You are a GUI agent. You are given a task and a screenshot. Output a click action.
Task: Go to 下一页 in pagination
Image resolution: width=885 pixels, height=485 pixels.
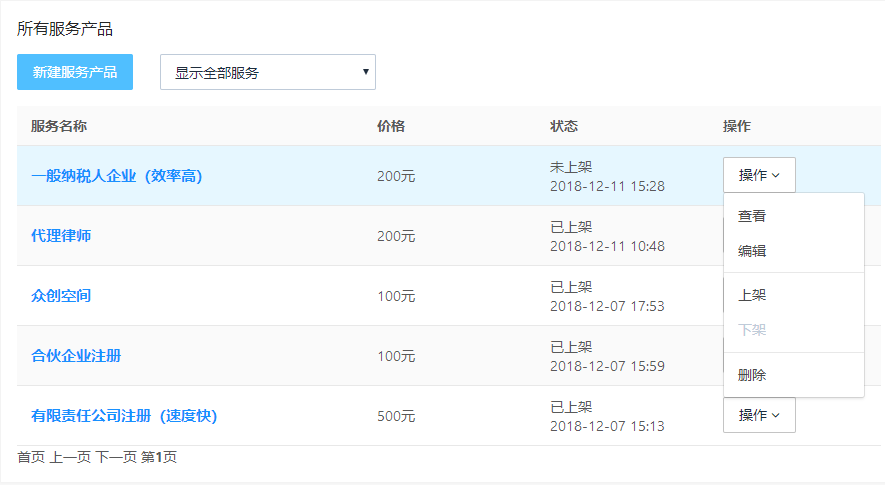[x=116, y=457]
